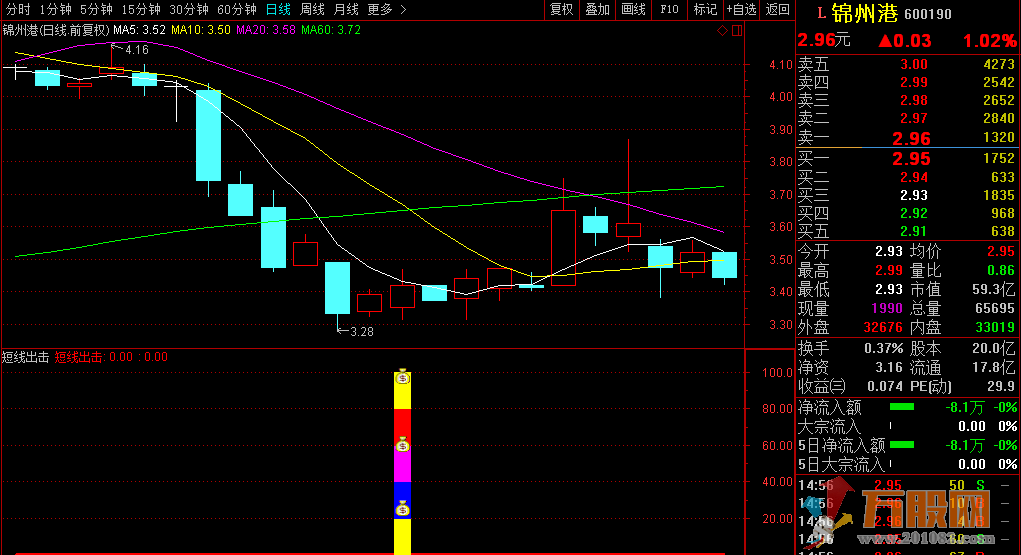The width and height of the screenshot is (1021, 555).
Task: Click the 市值 value 59.3亿
Action: (993, 289)
